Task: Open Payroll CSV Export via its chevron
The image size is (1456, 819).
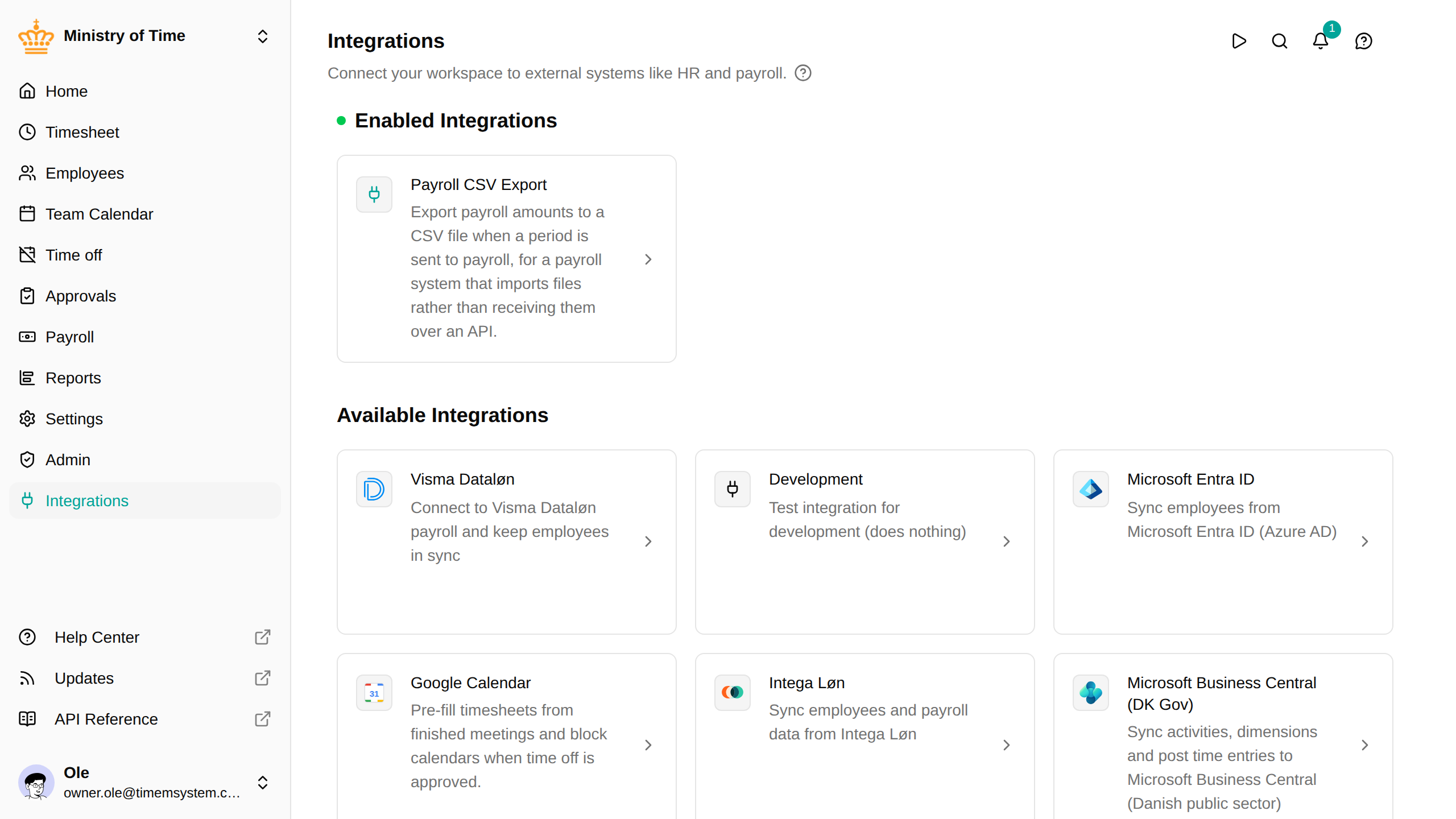Action: click(x=648, y=259)
